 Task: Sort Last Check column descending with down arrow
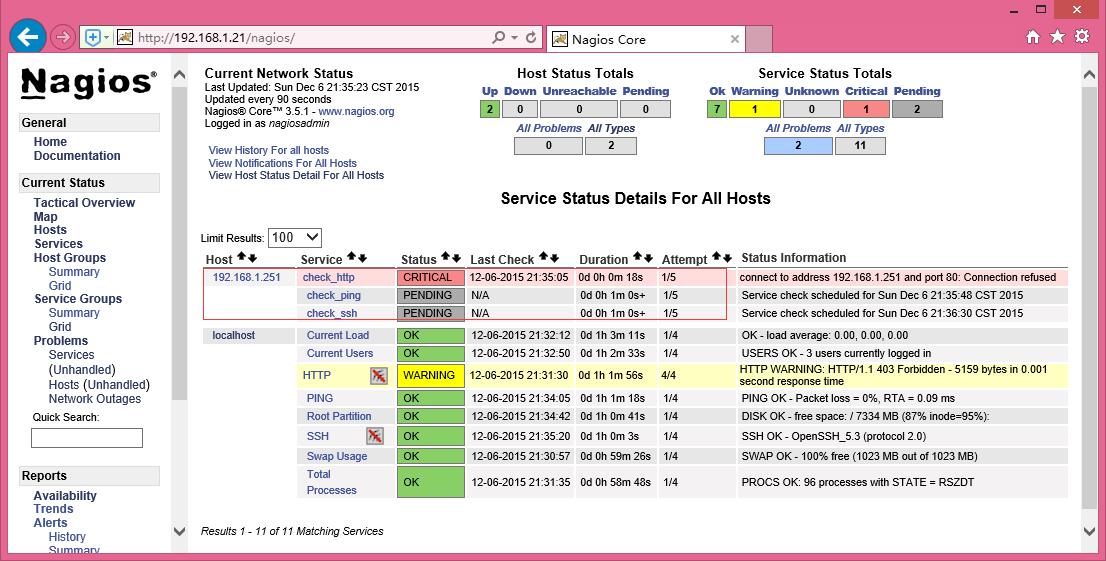click(554, 258)
